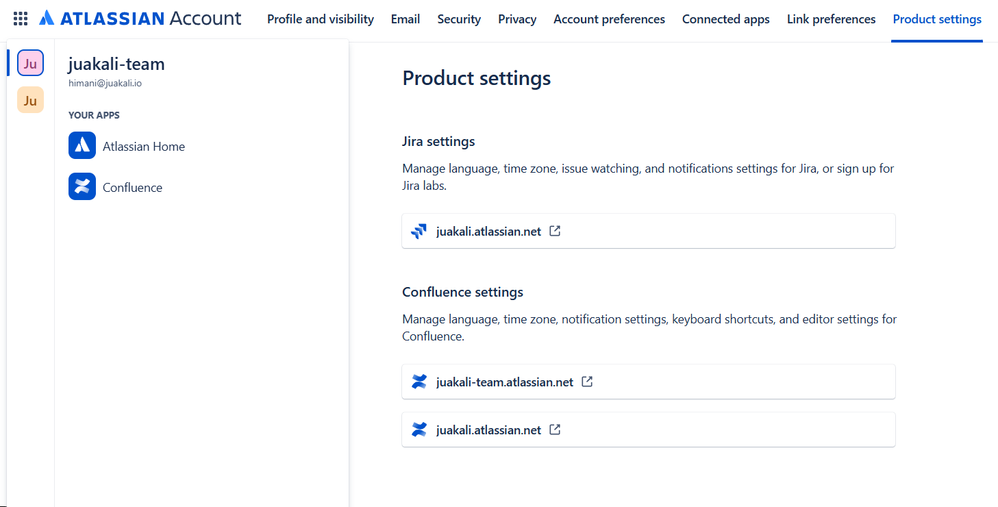The height and width of the screenshot is (507, 998).
Task: Go to the Security tab
Action: 459,19
